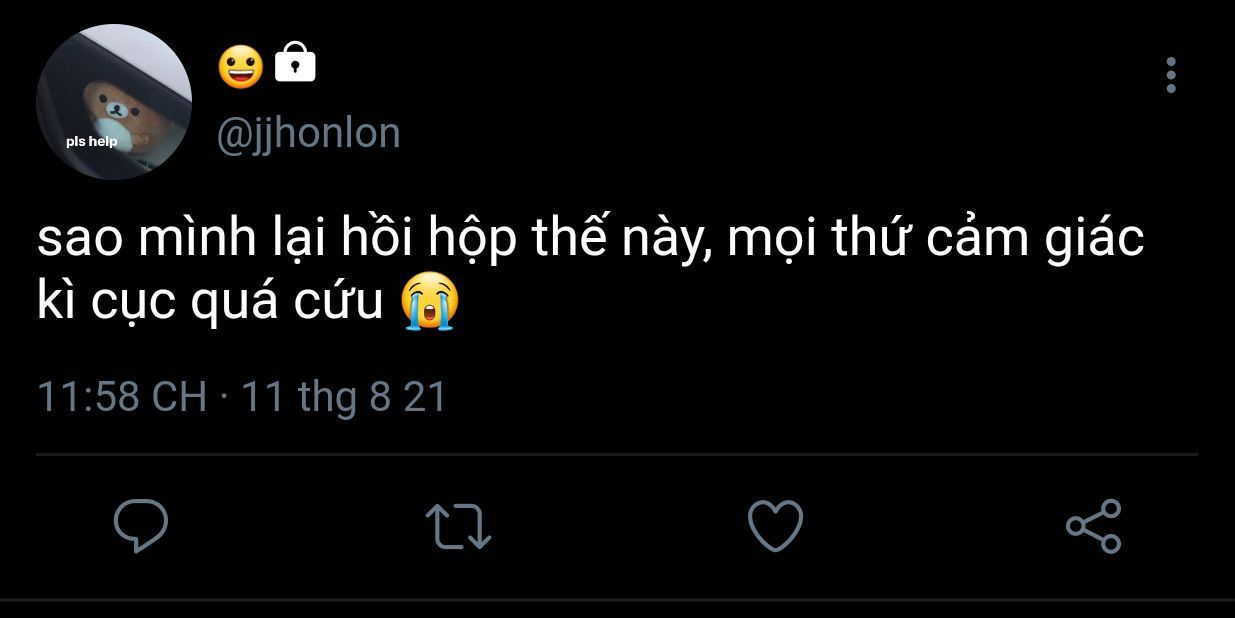Image resolution: width=1235 pixels, height=618 pixels.
Task: Open the three-dot more options menu
Action: point(1171,75)
